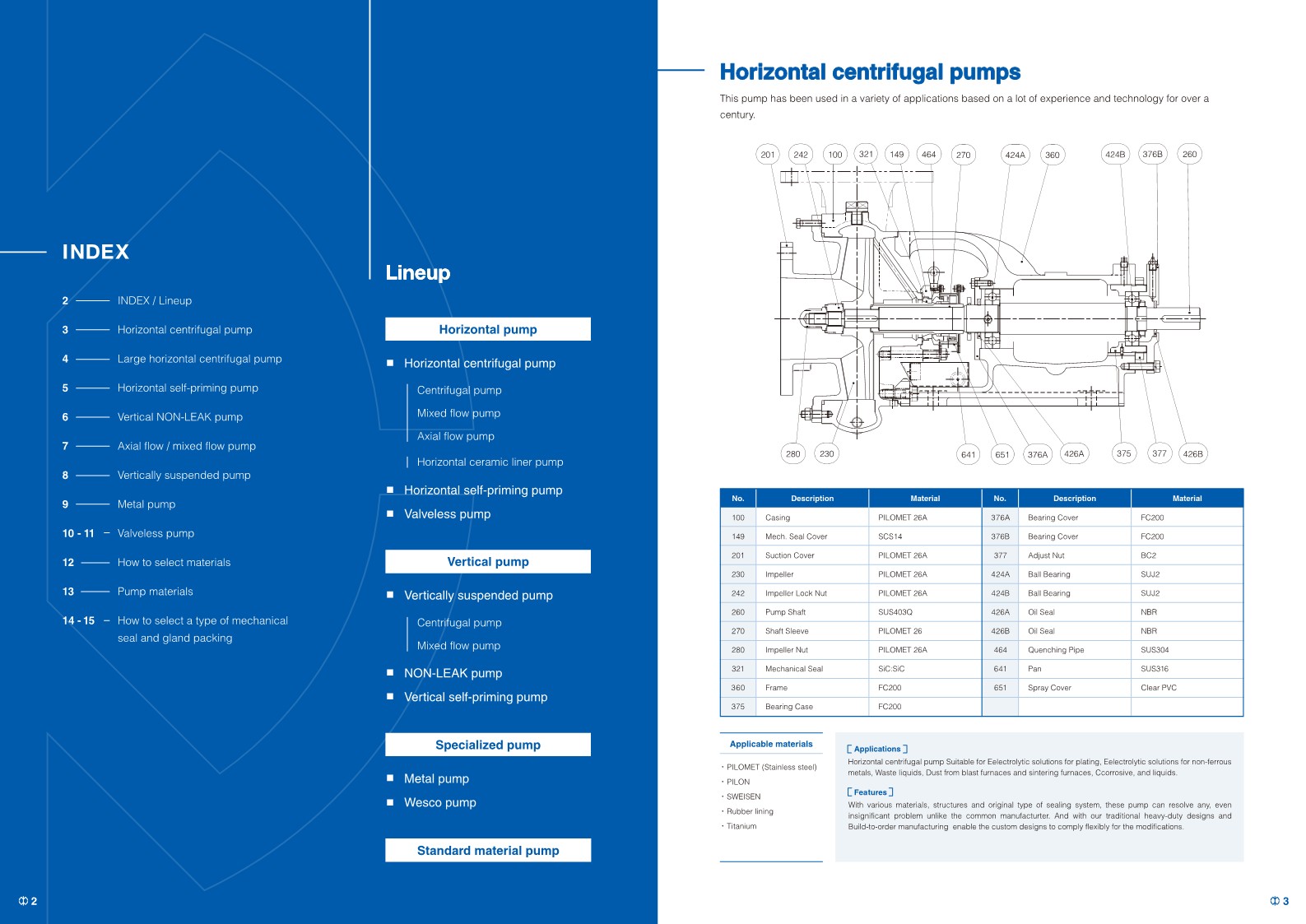
Task: Click the '[Applications]' section label
Action: pos(877,749)
